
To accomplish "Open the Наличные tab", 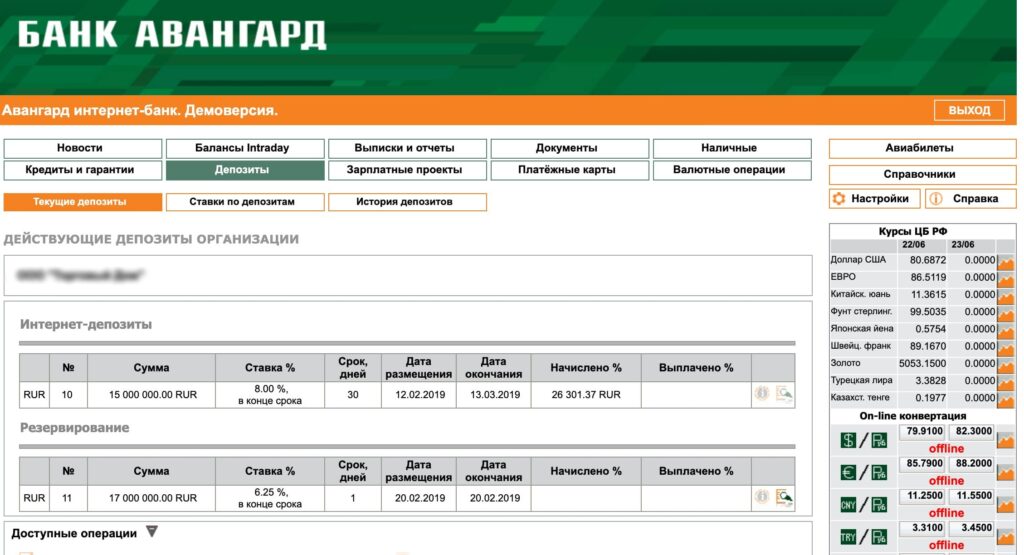I will [x=732, y=148].
